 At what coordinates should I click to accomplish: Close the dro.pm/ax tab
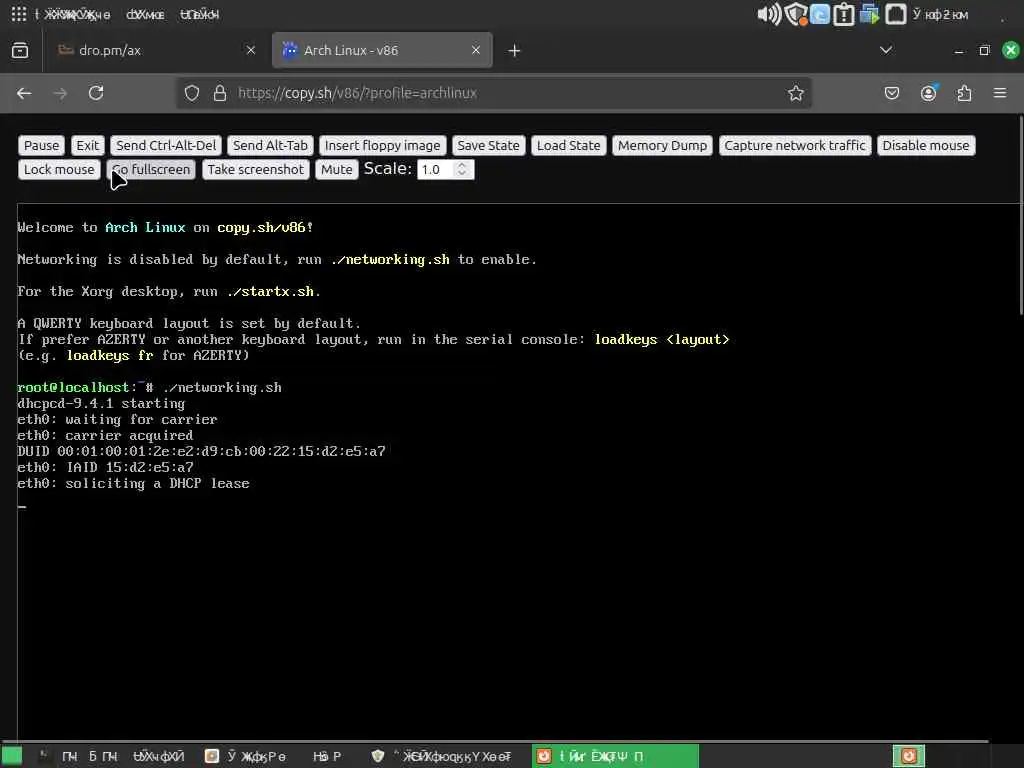pyautogui.click(x=251, y=50)
